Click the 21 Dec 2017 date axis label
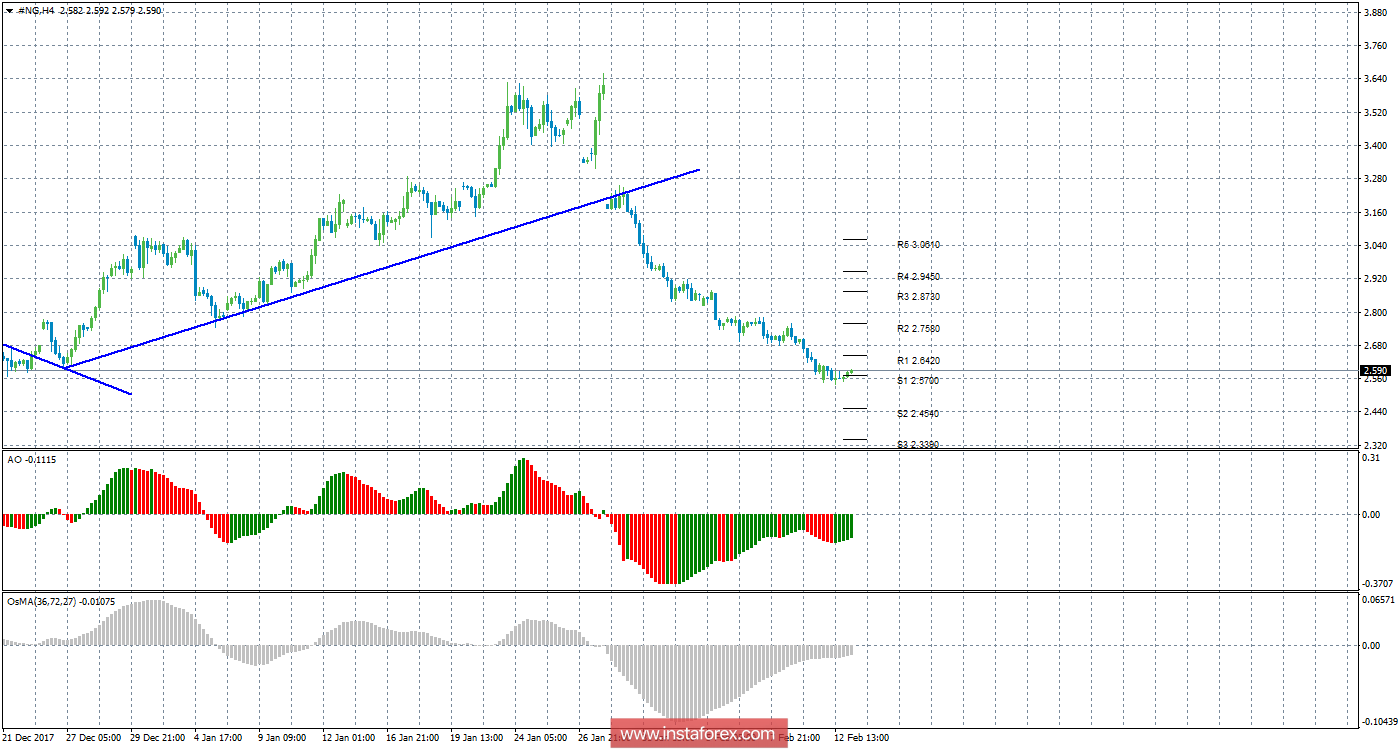The width and height of the screenshot is (1398, 749). tap(29, 738)
